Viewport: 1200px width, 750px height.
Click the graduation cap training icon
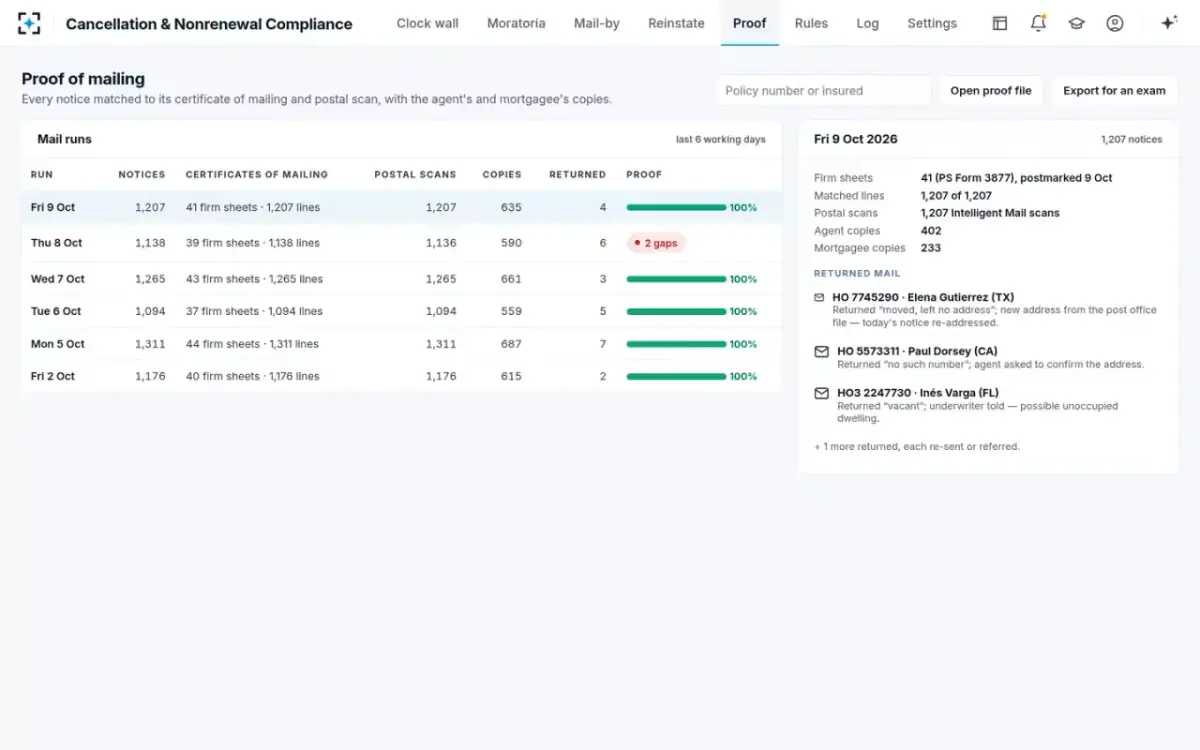tap(1076, 23)
